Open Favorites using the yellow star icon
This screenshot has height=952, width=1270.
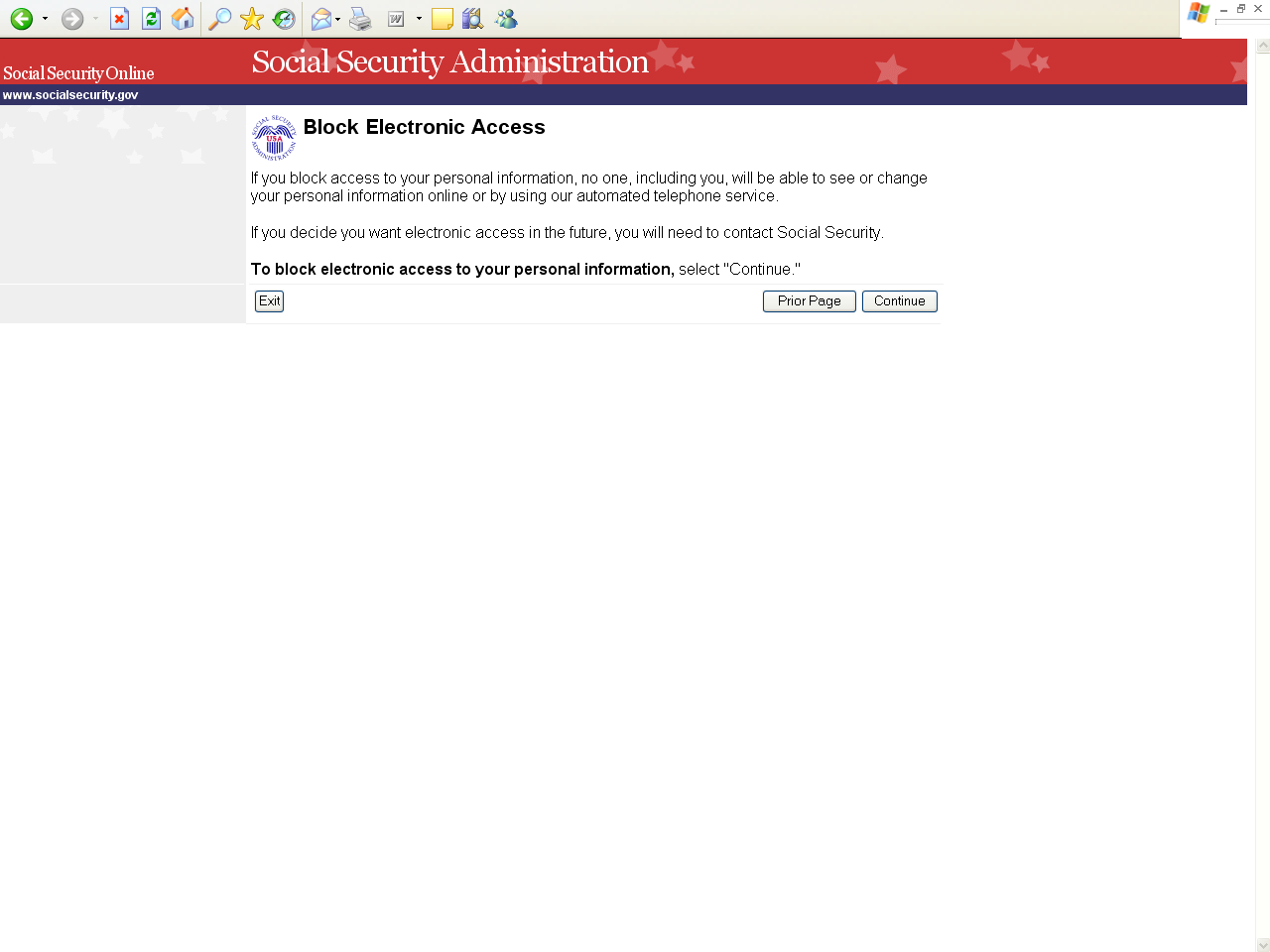[x=252, y=19]
